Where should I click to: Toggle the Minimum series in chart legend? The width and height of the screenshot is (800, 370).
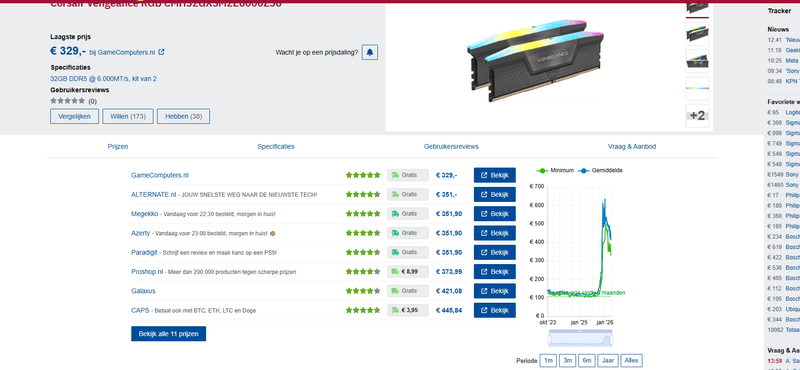555,170
